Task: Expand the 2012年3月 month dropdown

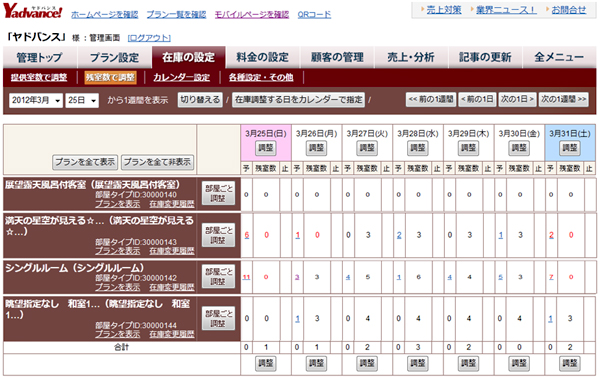Action: point(36,101)
